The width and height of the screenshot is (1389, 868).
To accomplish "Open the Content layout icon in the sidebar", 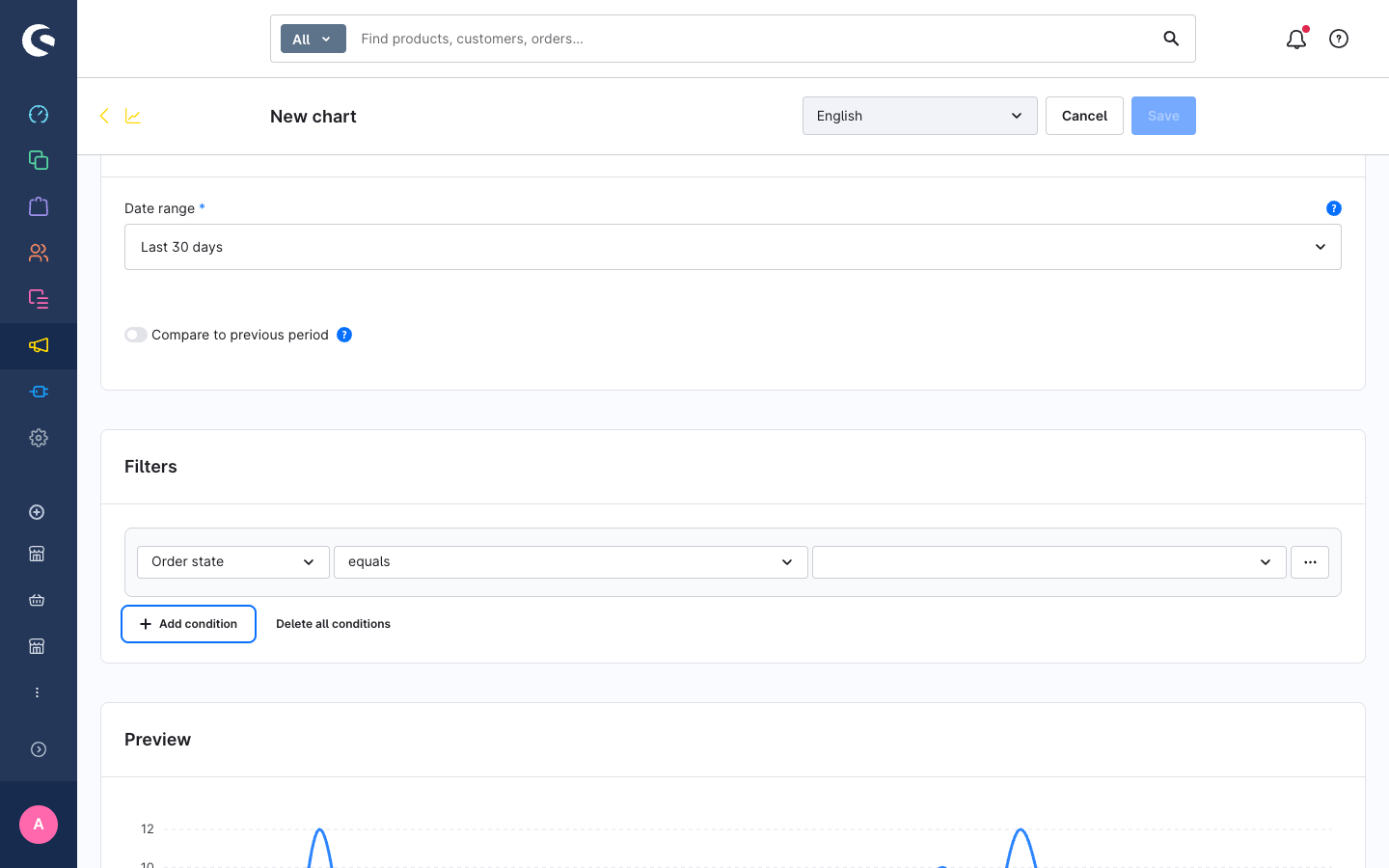I will (x=39, y=299).
